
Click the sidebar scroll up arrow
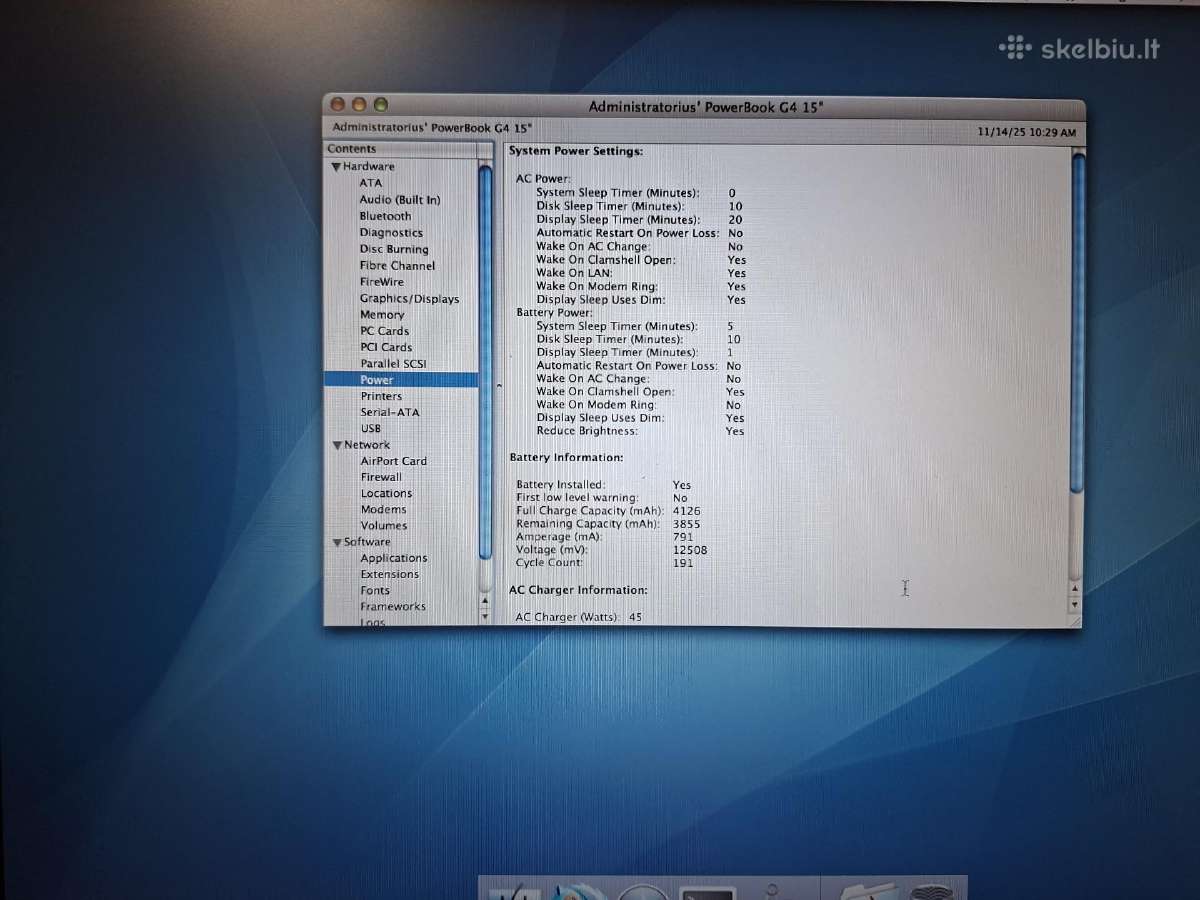(486, 600)
